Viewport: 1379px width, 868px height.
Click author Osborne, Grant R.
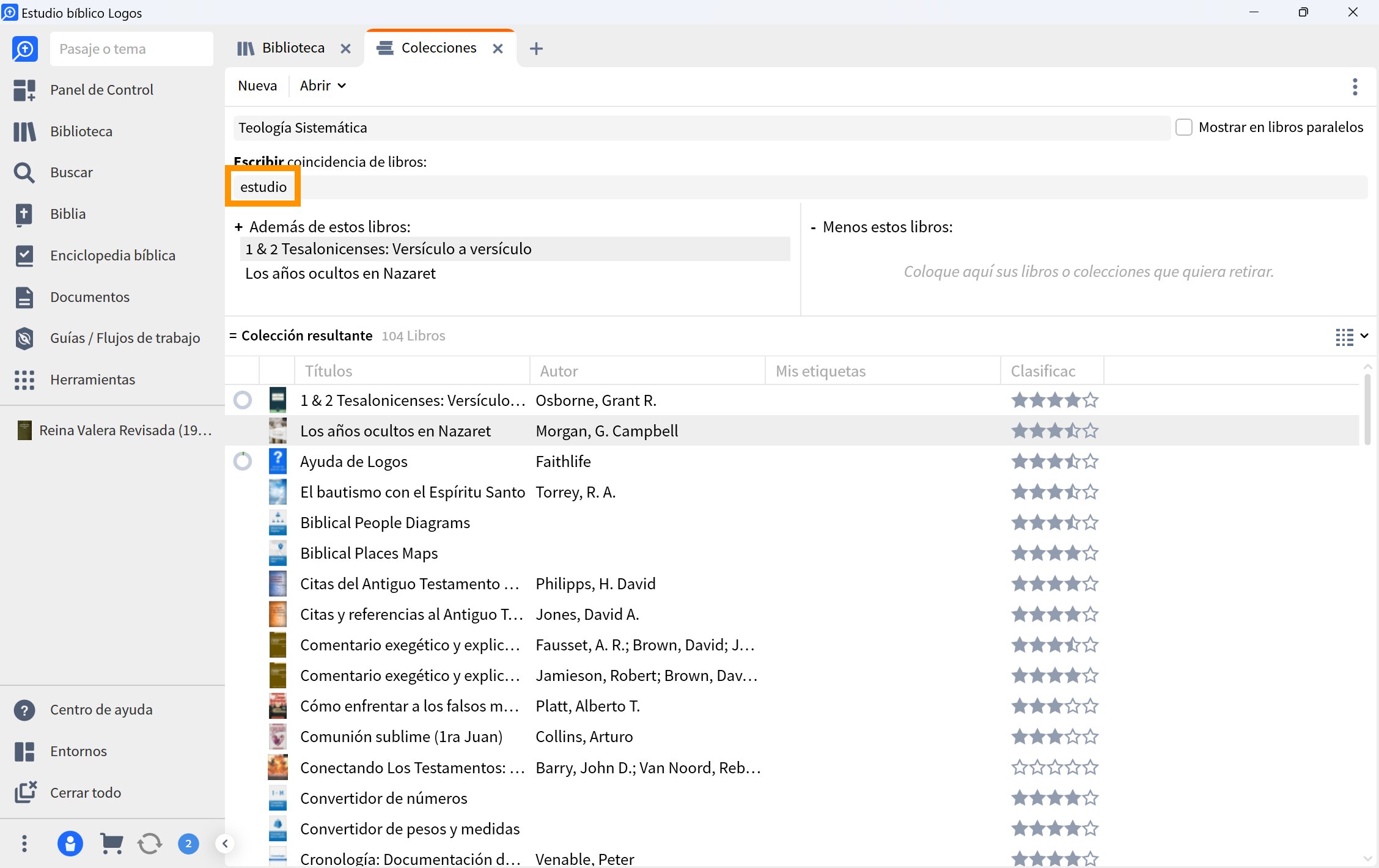[x=596, y=400]
